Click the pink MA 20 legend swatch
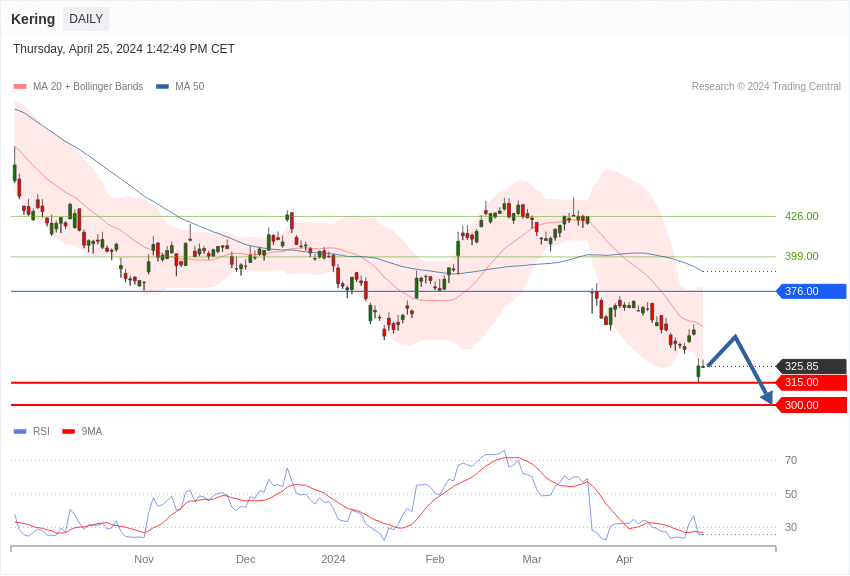Screen dimensions: 850x576 pos(19,87)
